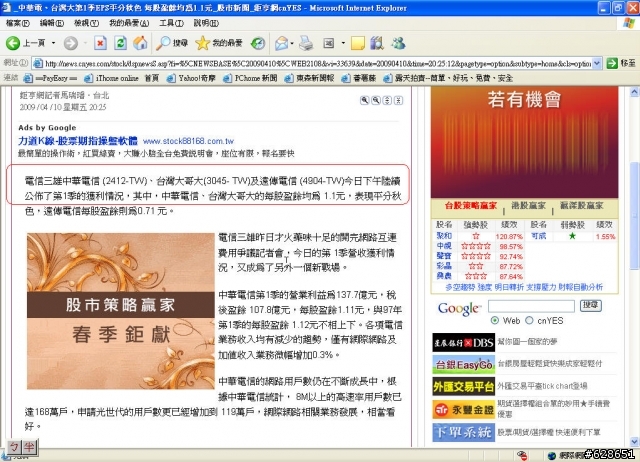Switch to 港股贏家 tab
Screen dimensions: 640x462
coord(528,206)
